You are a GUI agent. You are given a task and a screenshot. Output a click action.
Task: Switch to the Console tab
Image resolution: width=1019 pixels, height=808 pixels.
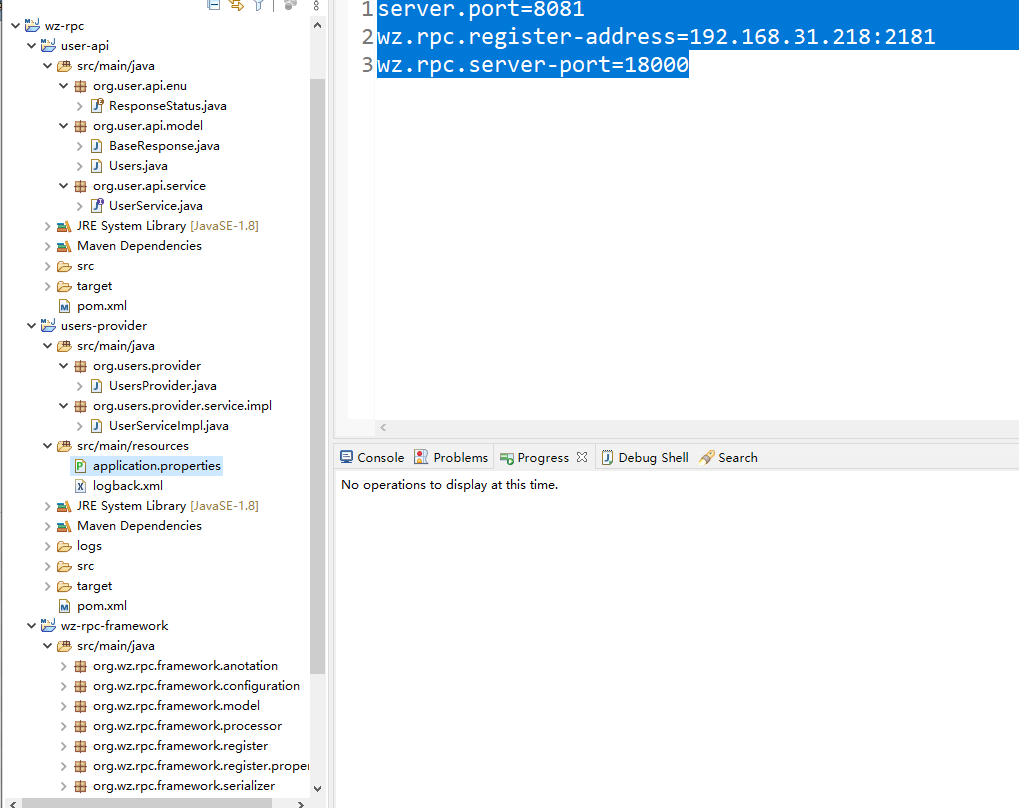tap(371, 458)
